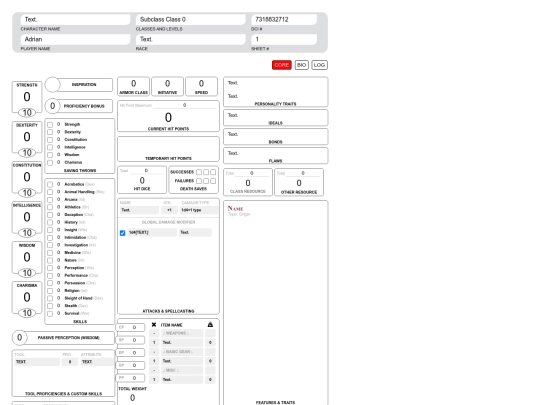The width and height of the screenshot is (540, 405).
Task: Click the MISC item header row
Action: tap(182, 370)
